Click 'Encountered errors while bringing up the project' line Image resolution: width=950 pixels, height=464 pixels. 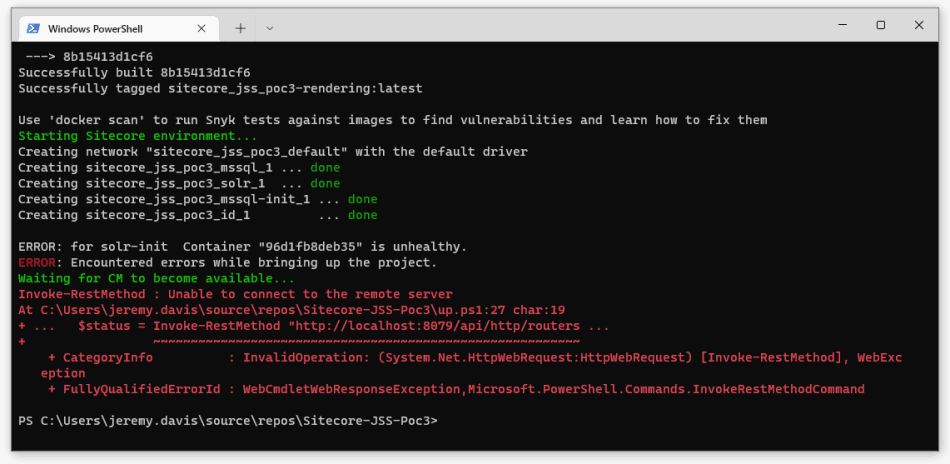pos(228,263)
